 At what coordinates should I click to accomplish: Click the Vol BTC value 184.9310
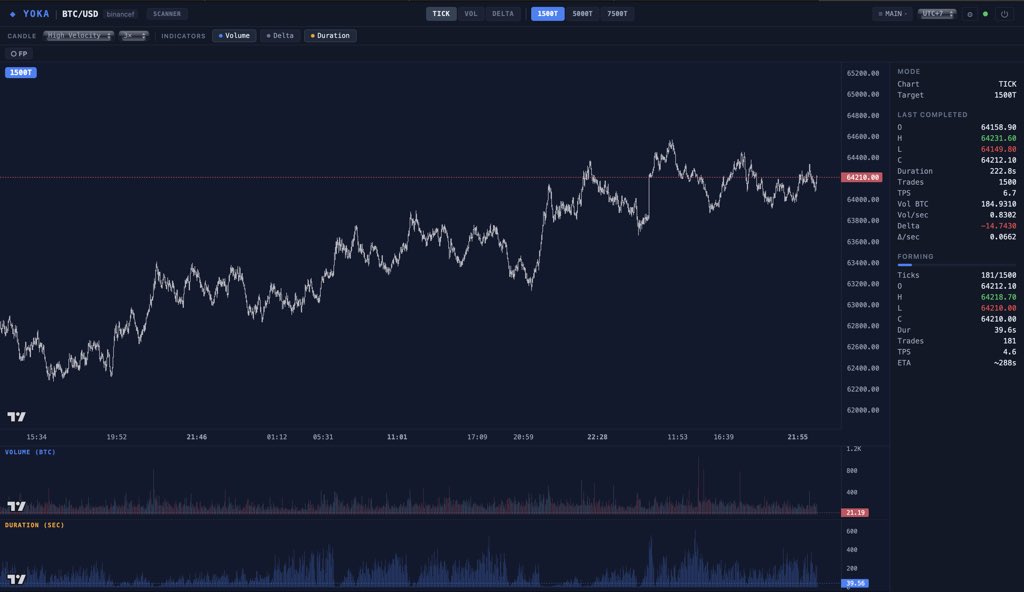click(998, 204)
